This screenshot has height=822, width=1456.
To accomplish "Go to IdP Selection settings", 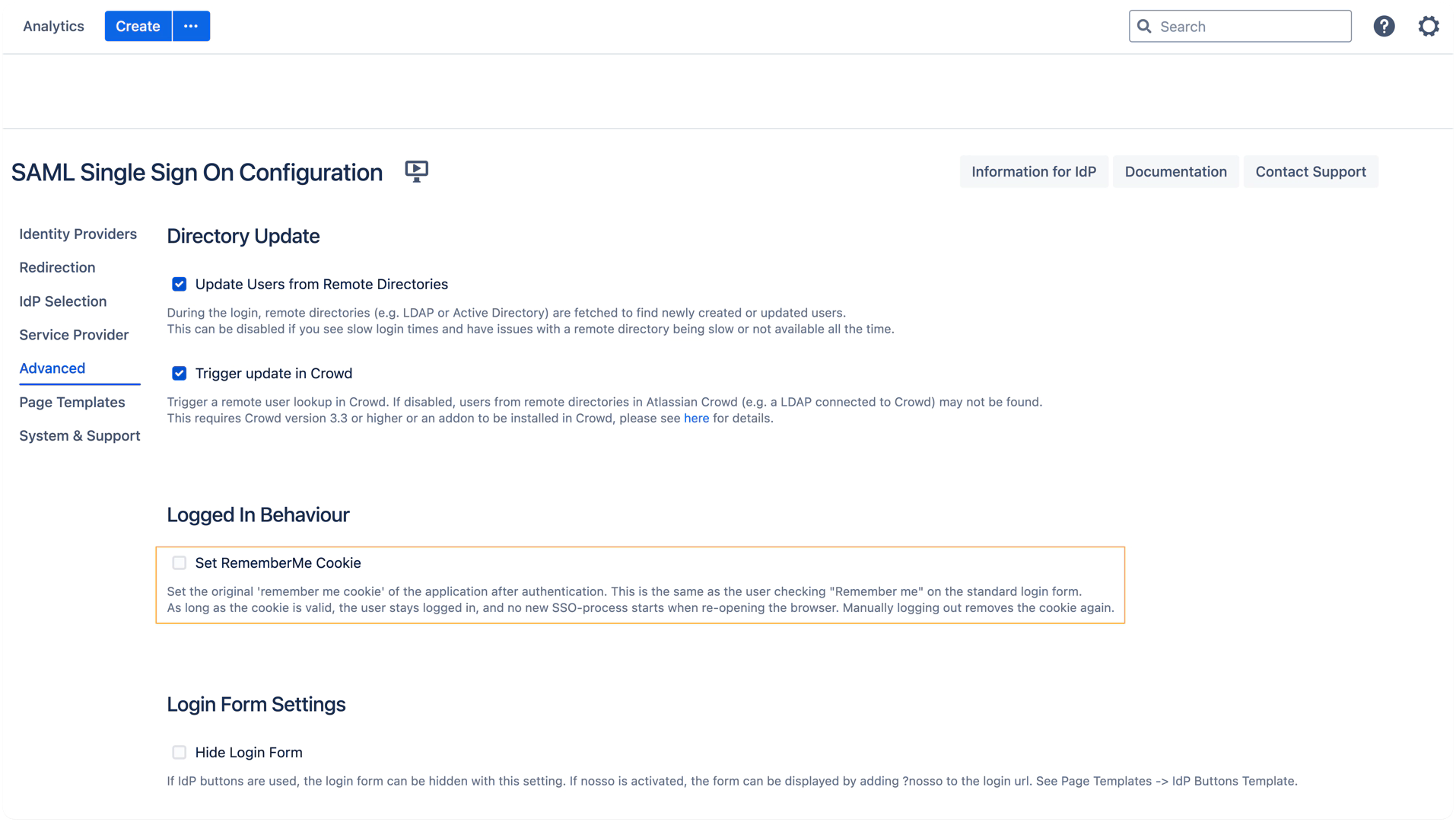I will 63,301.
